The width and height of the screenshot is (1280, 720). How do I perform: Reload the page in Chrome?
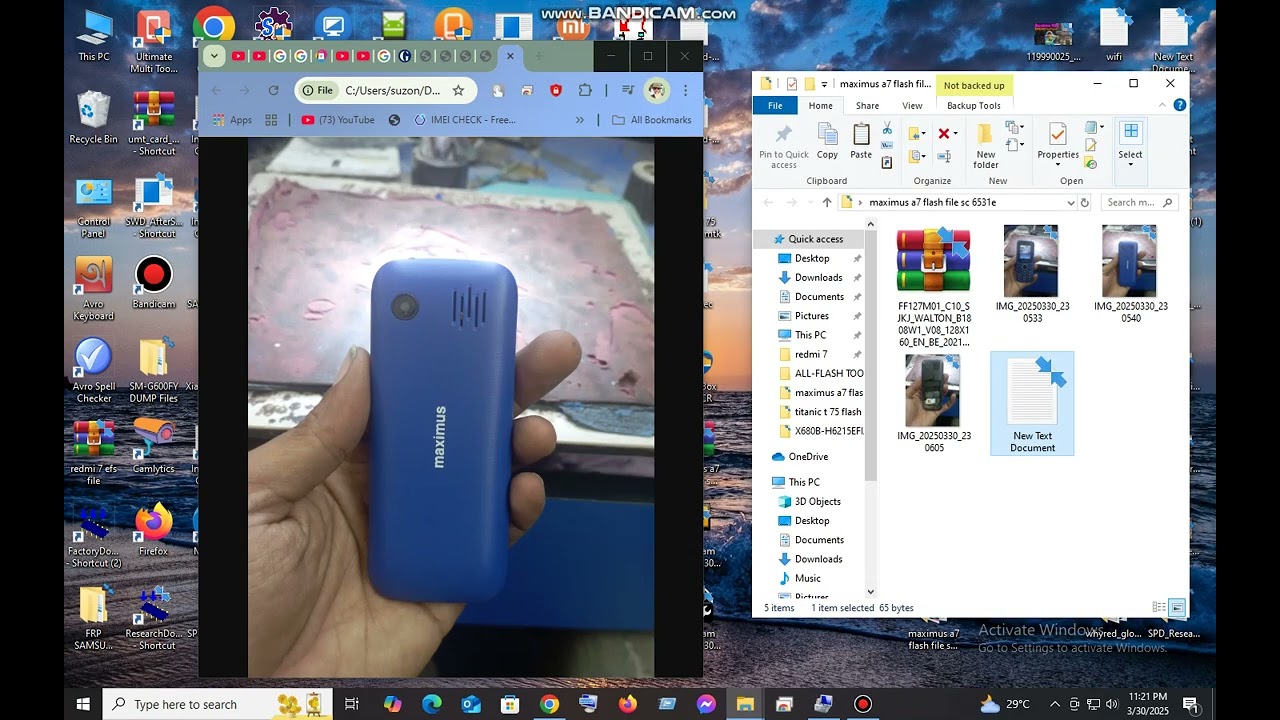(x=273, y=90)
